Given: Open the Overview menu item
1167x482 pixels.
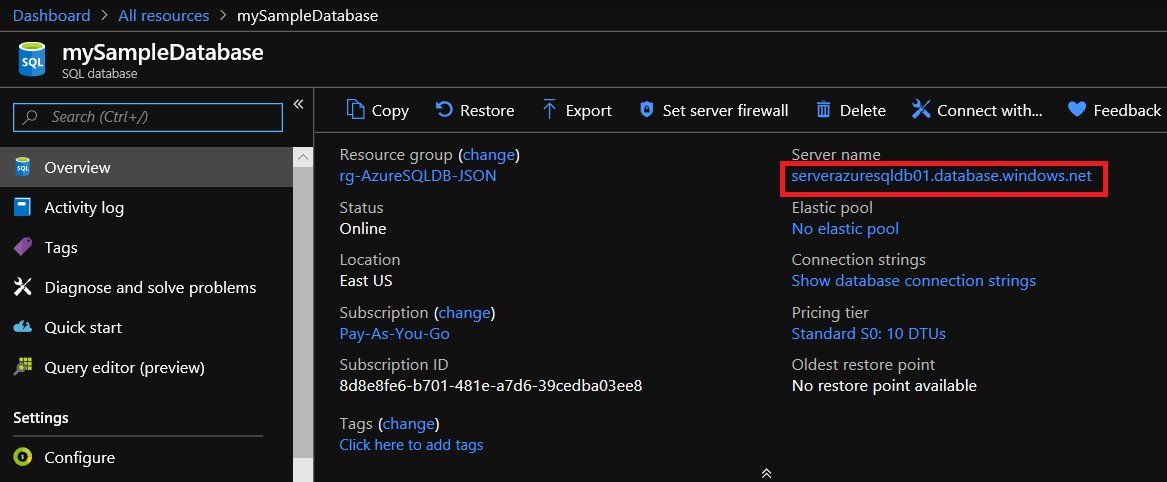Looking at the screenshot, I should click(147, 167).
